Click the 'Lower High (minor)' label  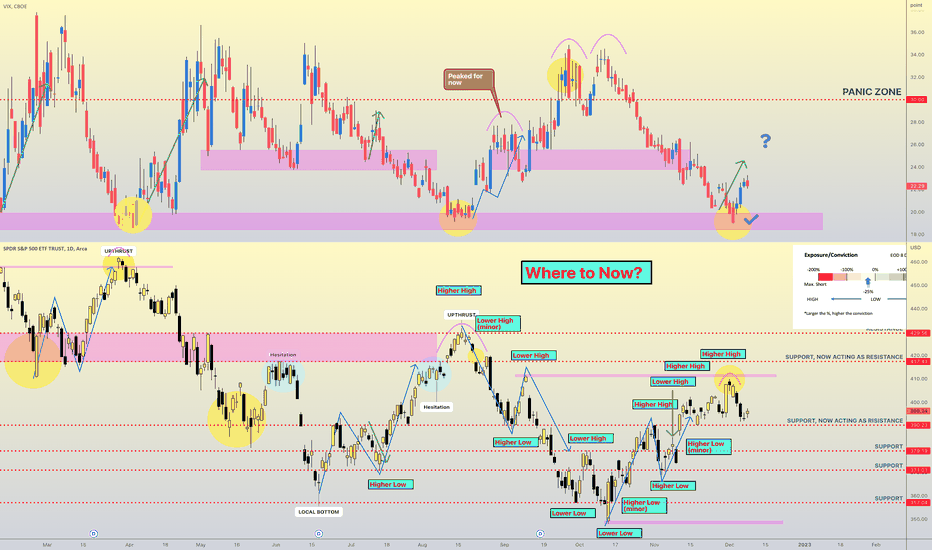click(498, 323)
